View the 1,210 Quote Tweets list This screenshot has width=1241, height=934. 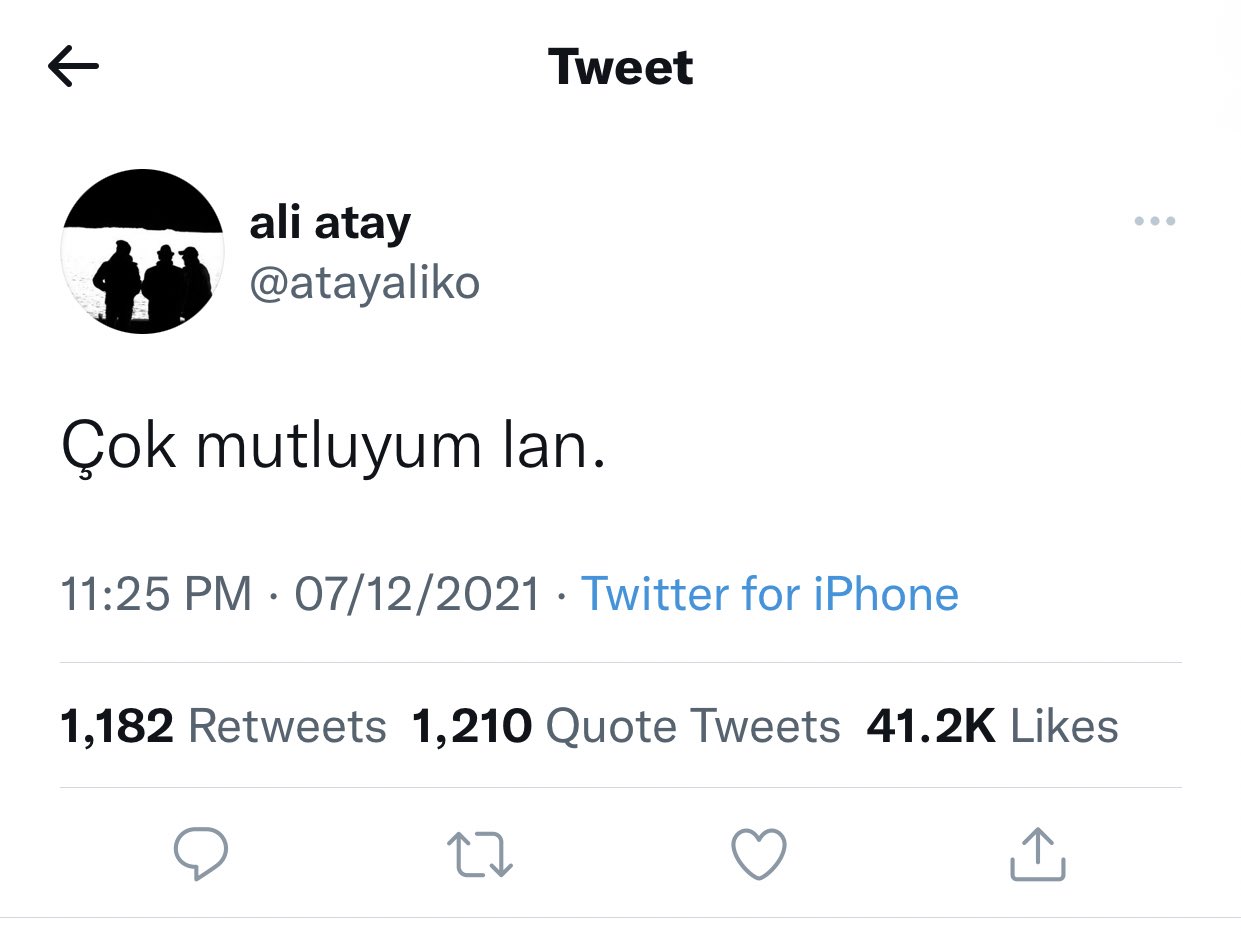point(626,726)
